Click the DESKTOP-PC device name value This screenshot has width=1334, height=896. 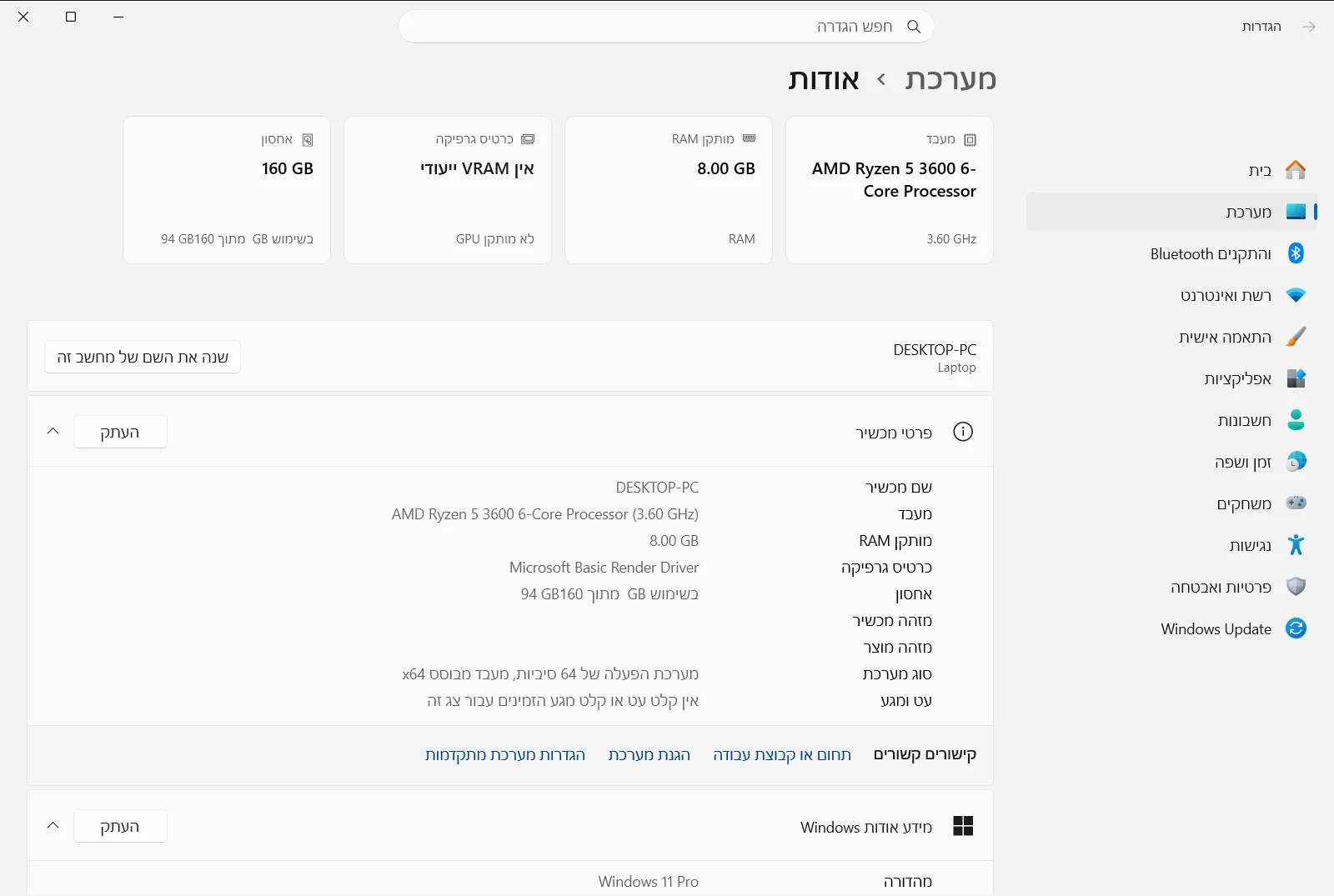(x=657, y=488)
